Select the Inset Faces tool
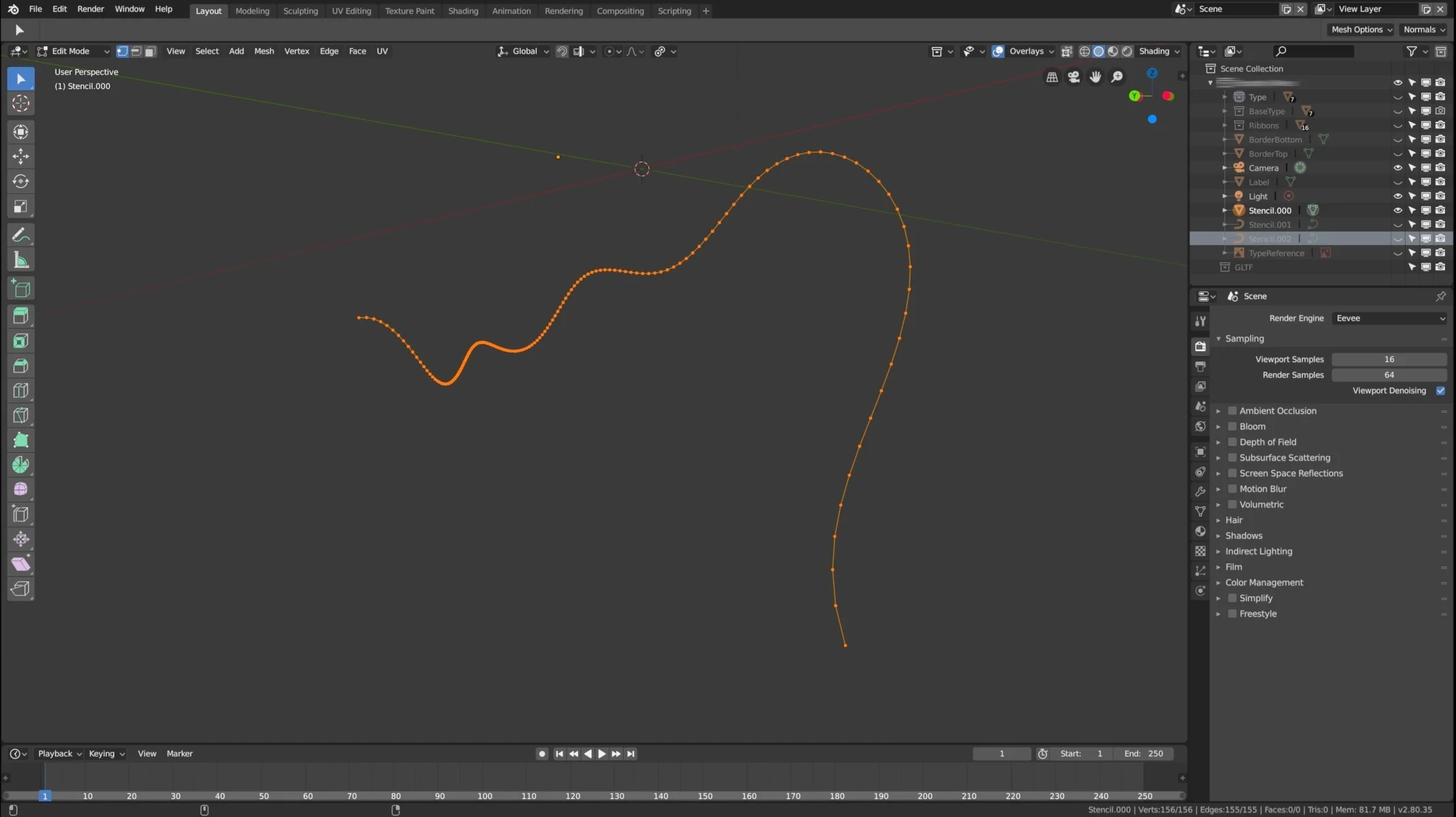The height and width of the screenshot is (817, 1456). coord(20,340)
